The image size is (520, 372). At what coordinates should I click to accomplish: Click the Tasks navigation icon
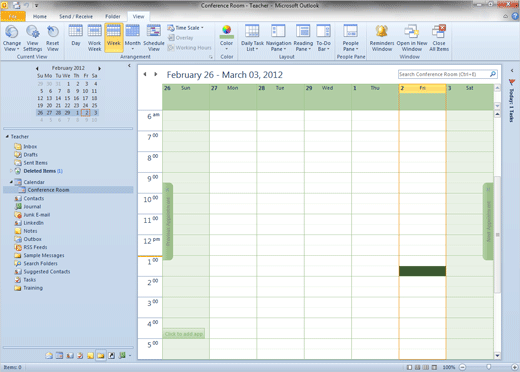coord(80,356)
